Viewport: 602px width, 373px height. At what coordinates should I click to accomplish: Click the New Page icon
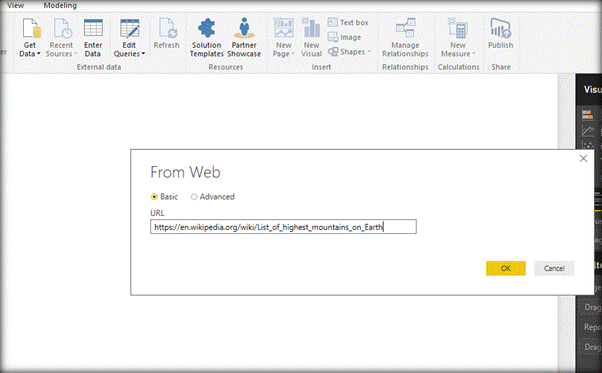coord(284,28)
